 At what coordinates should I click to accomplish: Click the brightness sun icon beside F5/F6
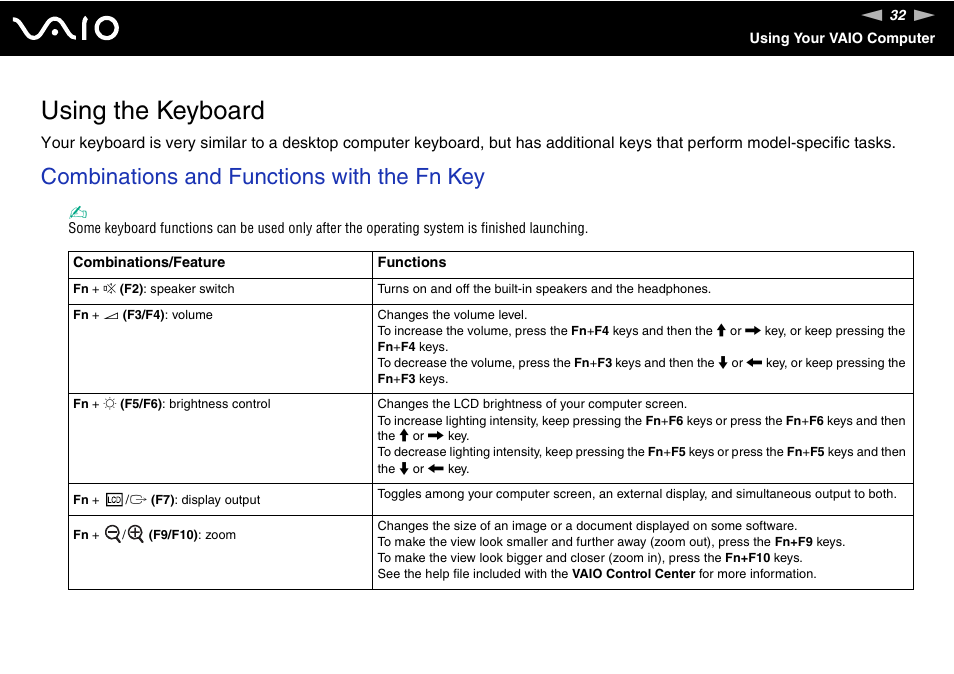110,403
